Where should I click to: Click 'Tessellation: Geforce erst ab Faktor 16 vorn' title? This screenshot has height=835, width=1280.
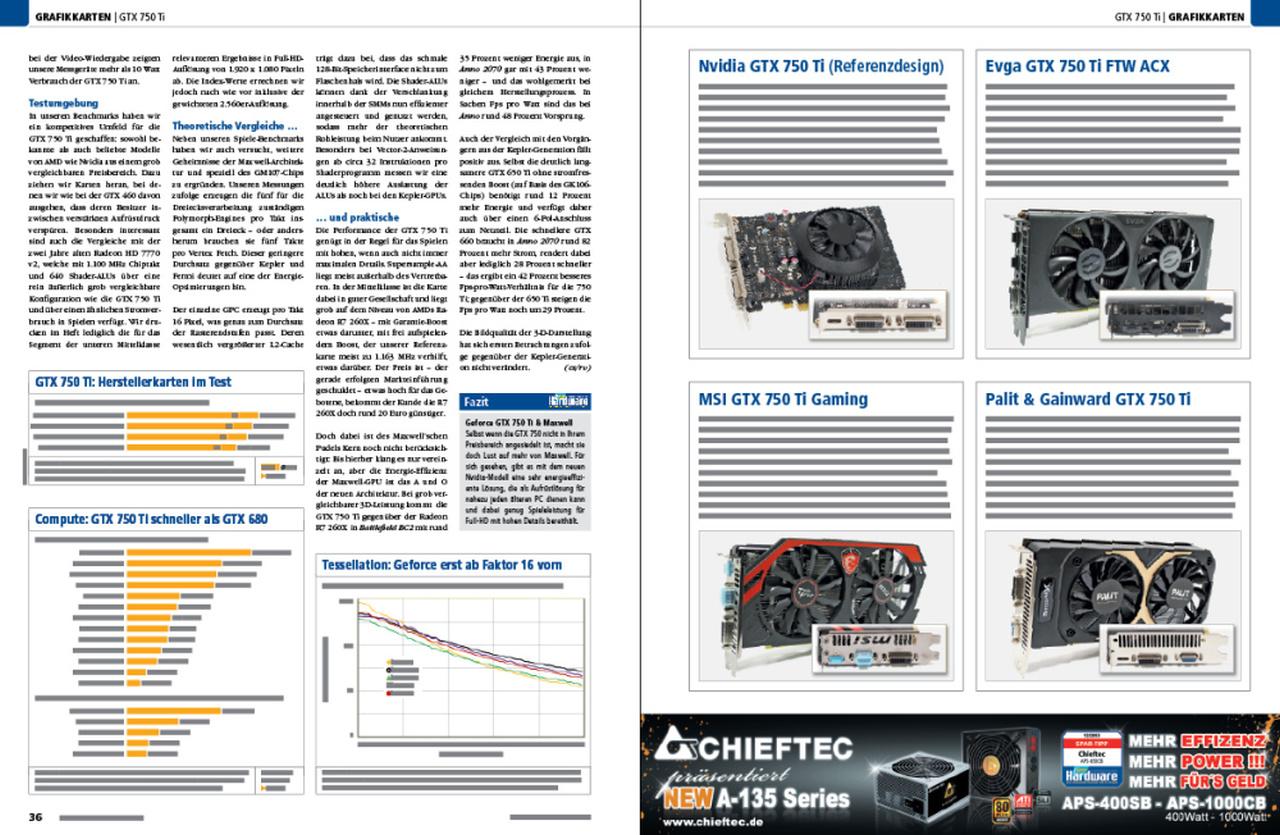[x=442, y=565]
